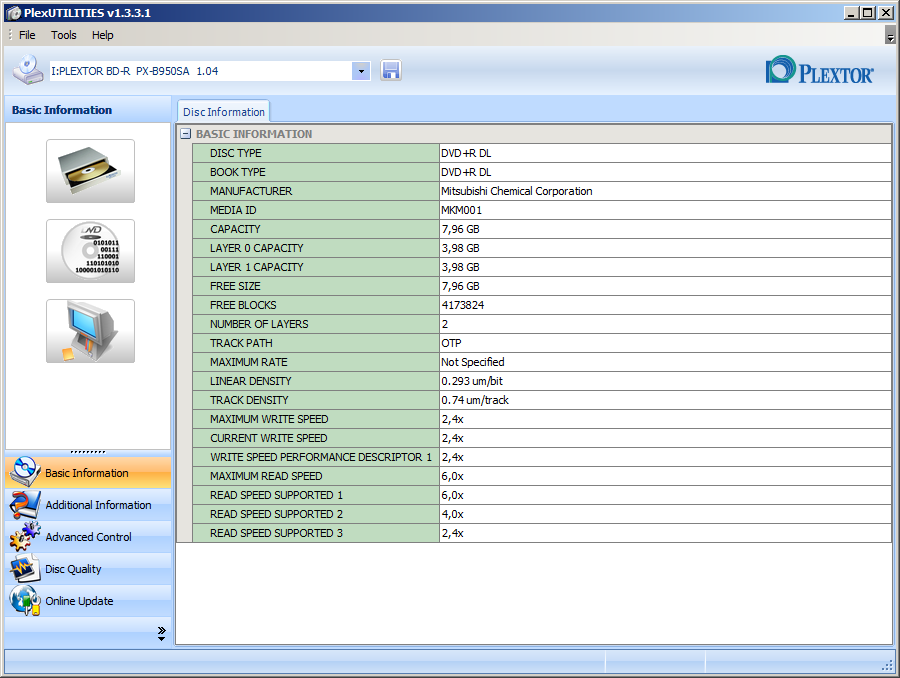Select the NUMBER OF LAYERS row
900x678 pixels.
542,324
